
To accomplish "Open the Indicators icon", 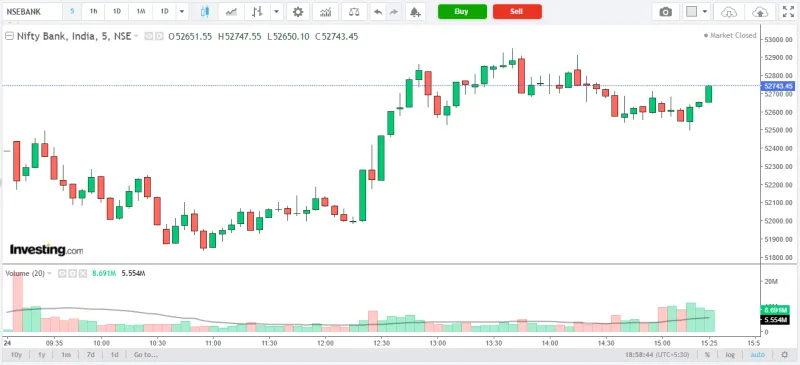I will point(326,11).
